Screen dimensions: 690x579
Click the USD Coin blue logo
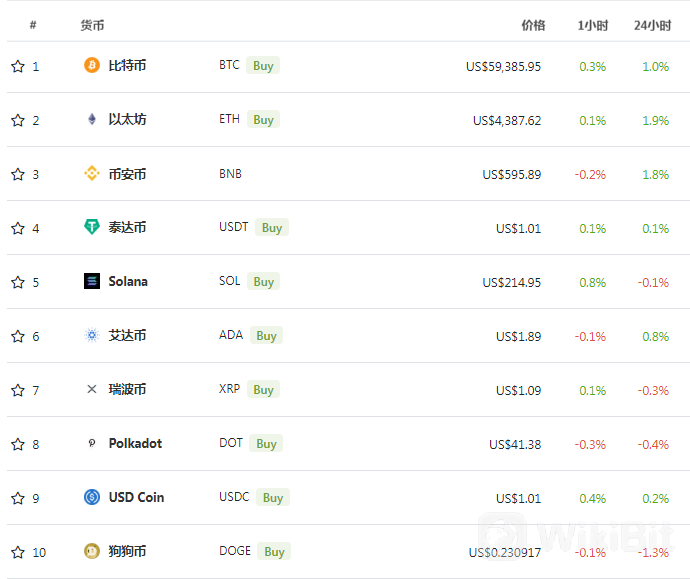(x=92, y=497)
